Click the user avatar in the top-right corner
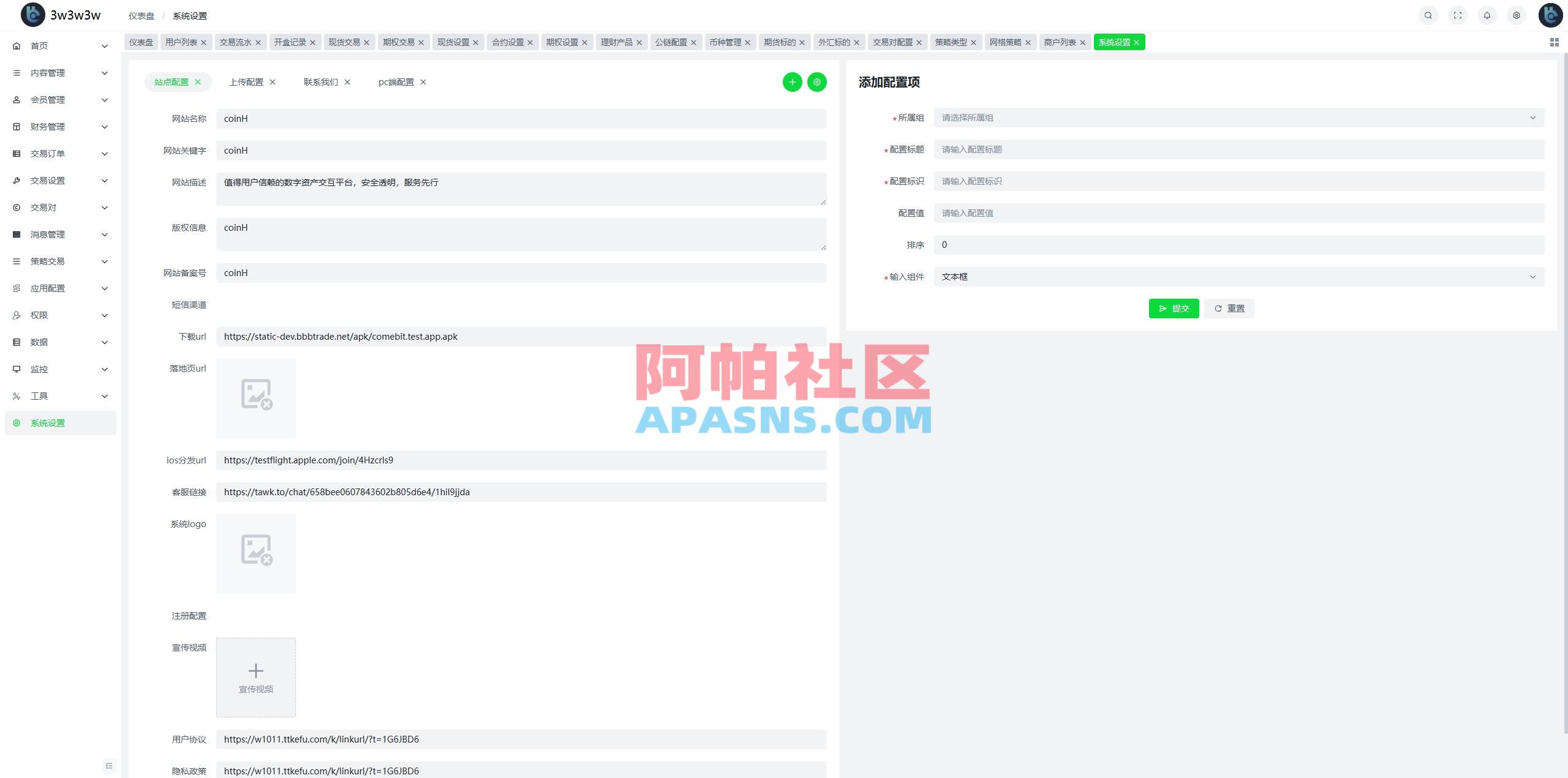The height and width of the screenshot is (778, 1568). 1550,15
